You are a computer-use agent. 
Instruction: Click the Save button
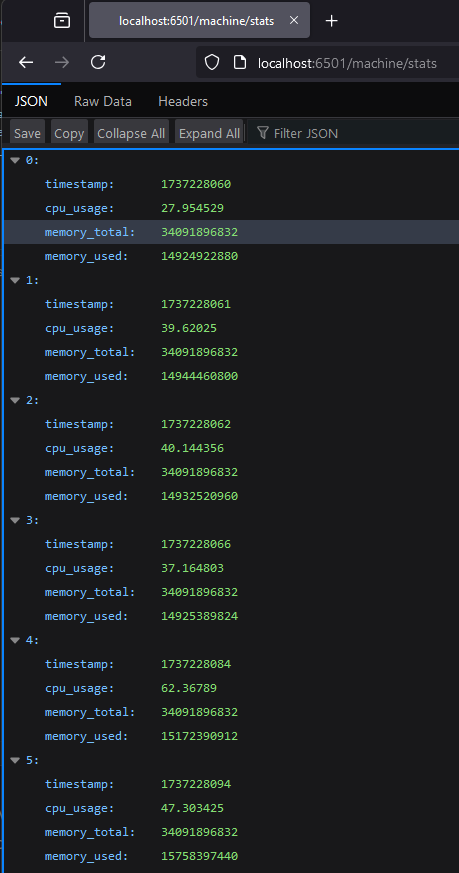(27, 134)
